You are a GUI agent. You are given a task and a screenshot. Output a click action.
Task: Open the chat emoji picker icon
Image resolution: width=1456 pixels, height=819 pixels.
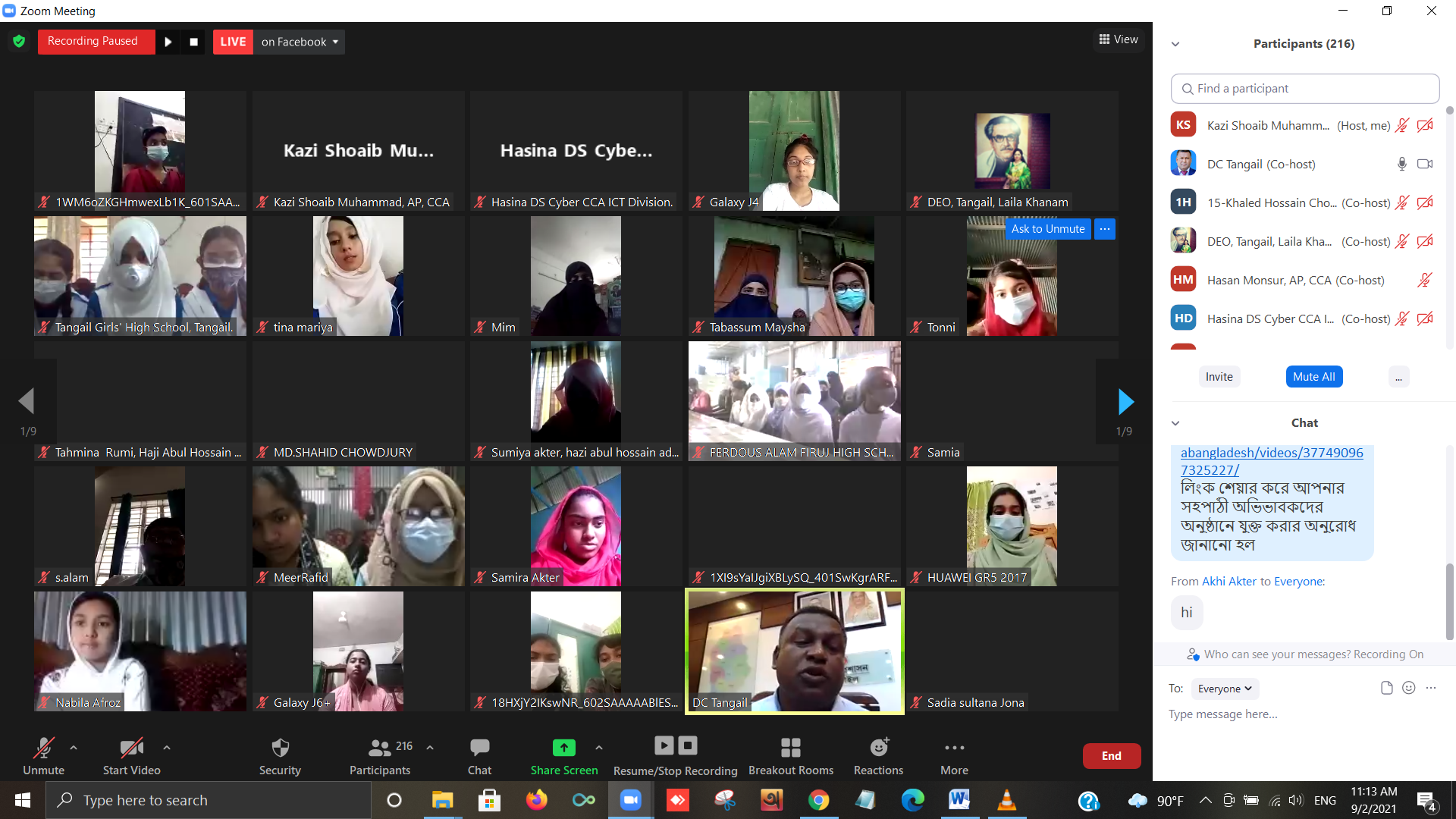point(1409,689)
